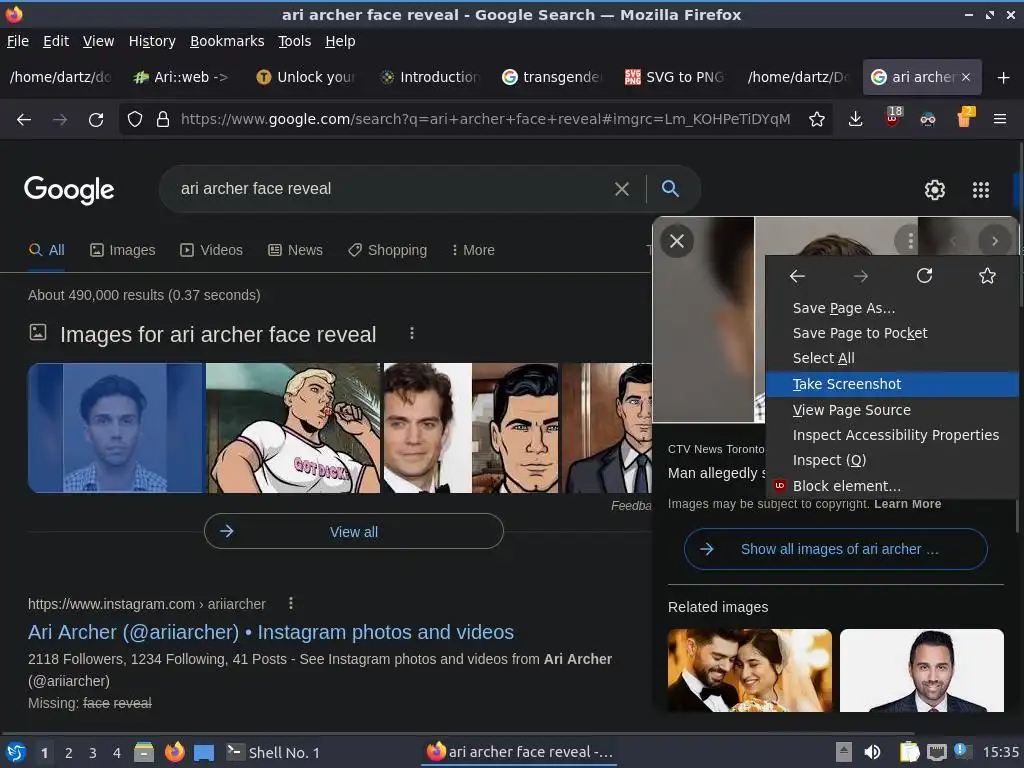Viewport: 1024px width, 768px height.
Task: Open the File menu
Action: click(x=18, y=41)
